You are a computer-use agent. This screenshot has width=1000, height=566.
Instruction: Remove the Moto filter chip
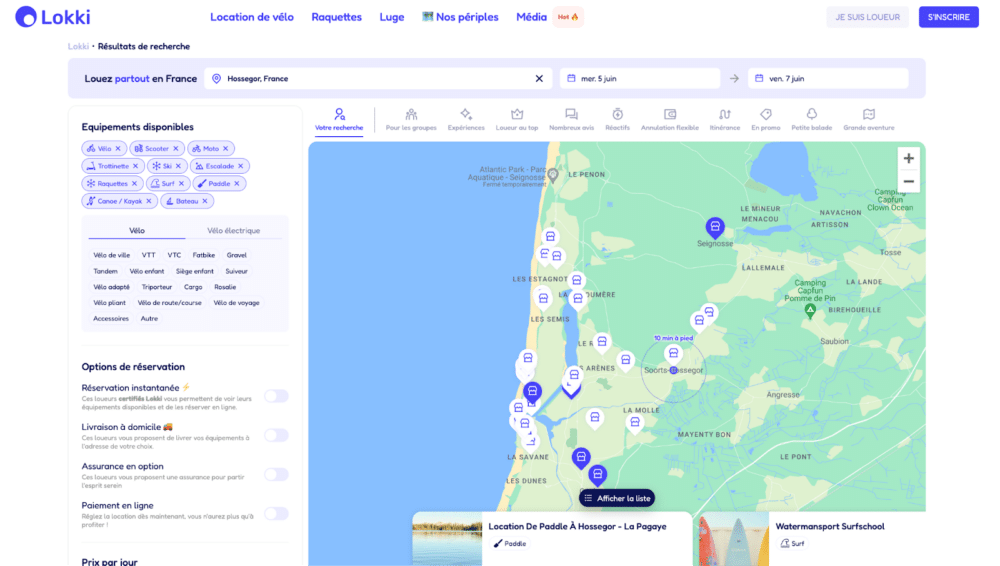click(226, 149)
